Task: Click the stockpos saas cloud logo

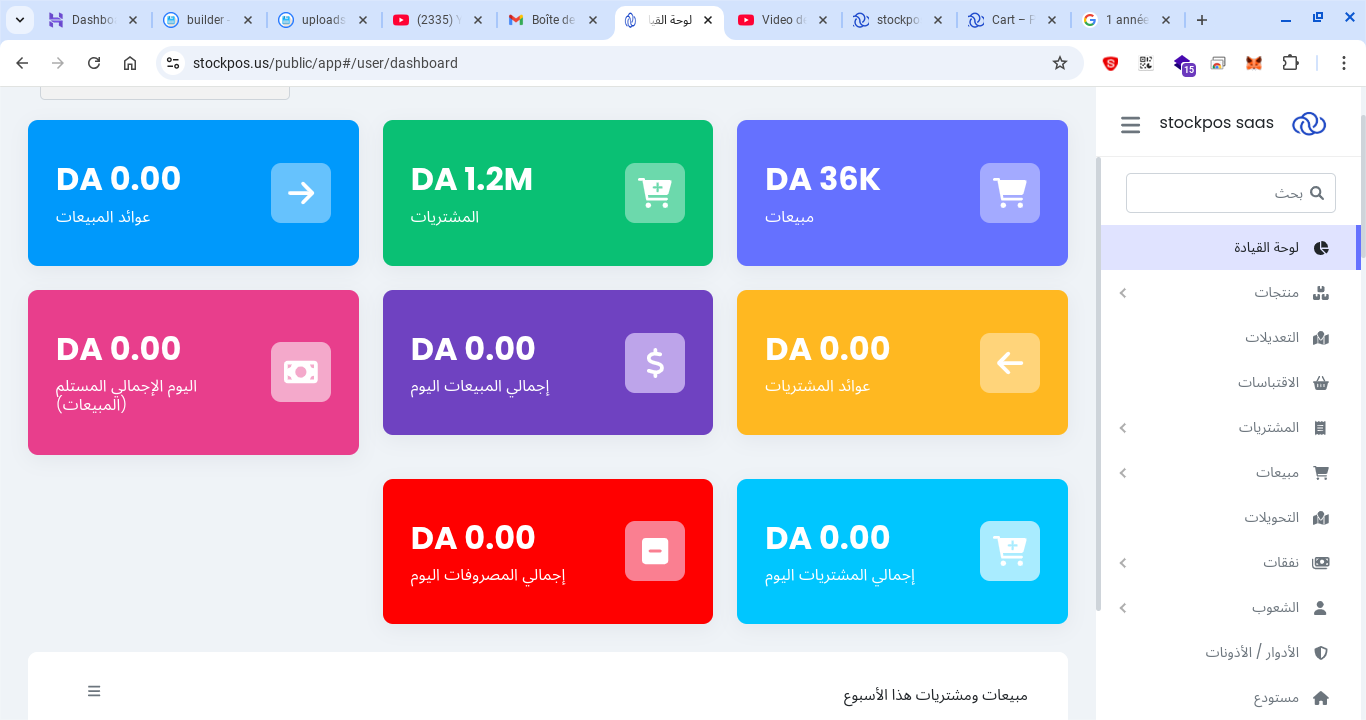Action: (1309, 124)
